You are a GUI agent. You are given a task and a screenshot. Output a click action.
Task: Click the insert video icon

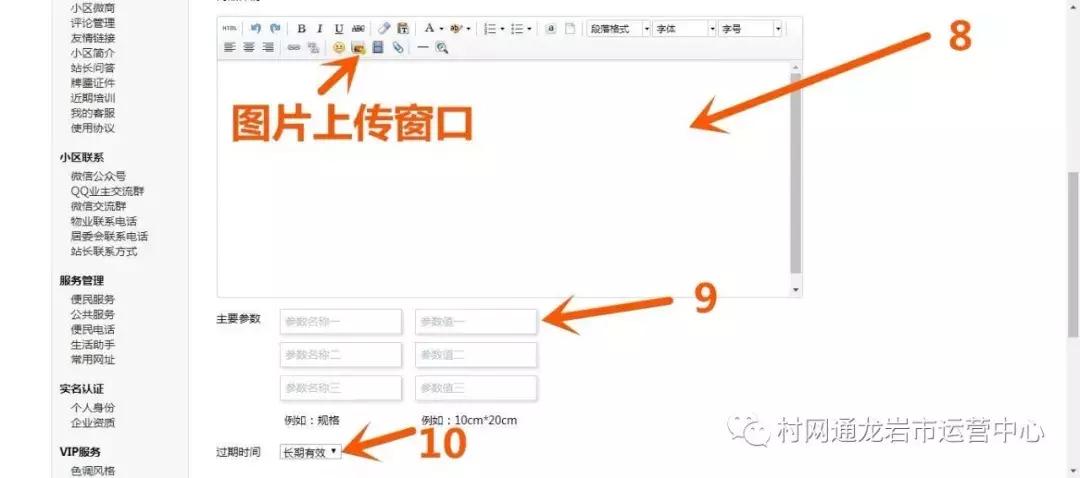[377, 48]
